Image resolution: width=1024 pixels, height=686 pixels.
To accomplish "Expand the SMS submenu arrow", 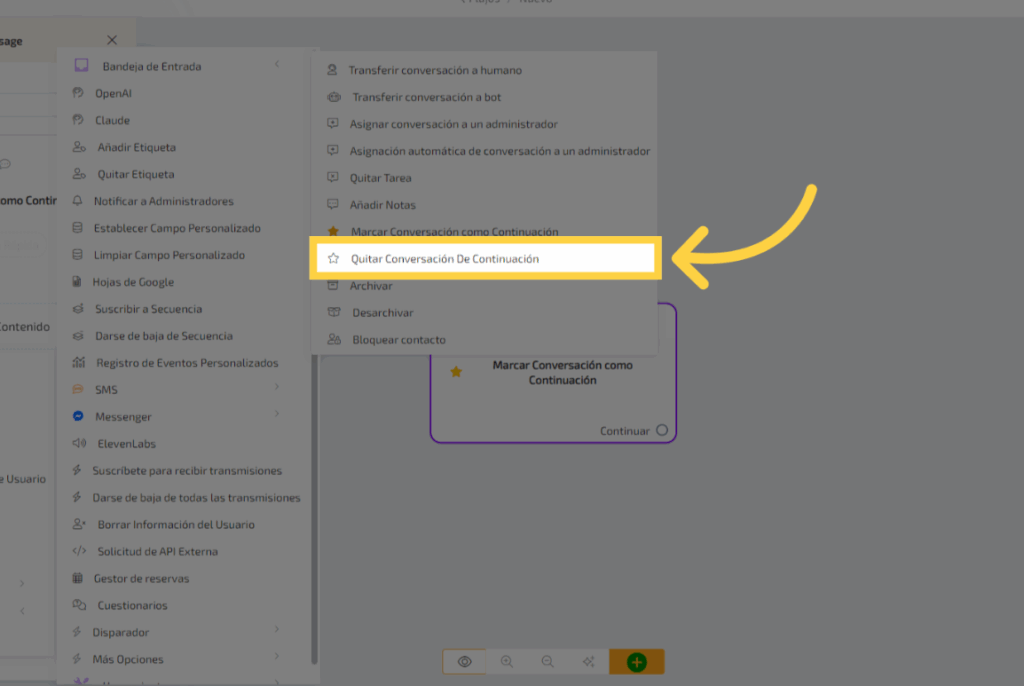I will [276, 388].
